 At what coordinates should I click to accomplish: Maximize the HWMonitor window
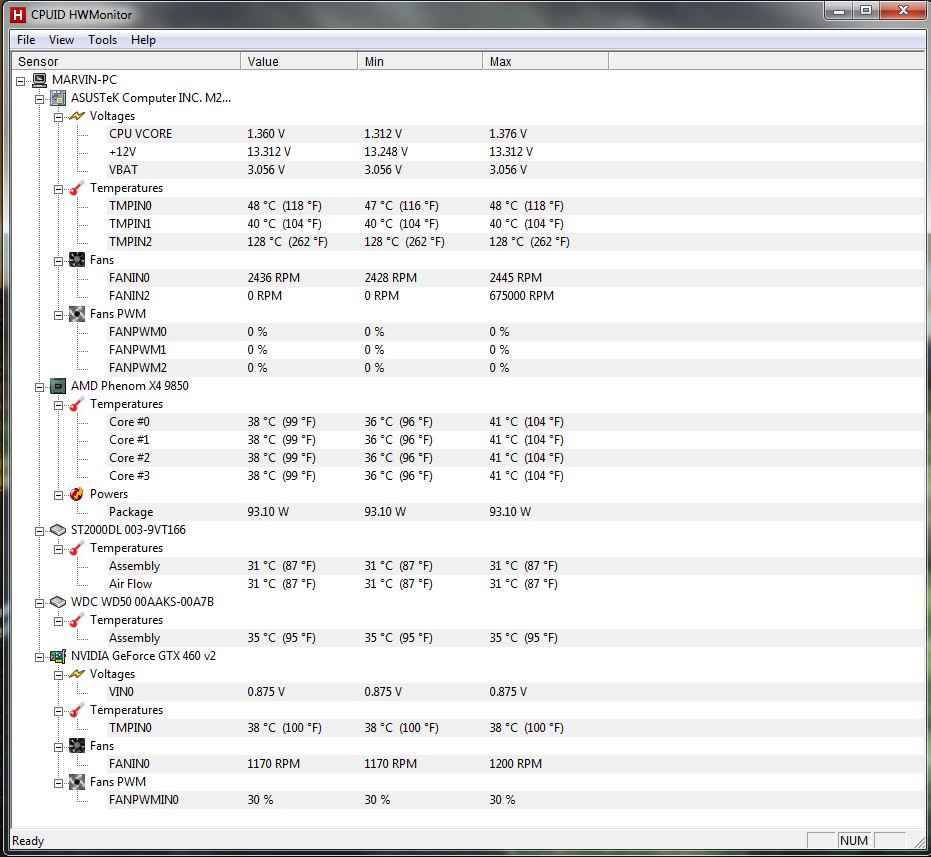pyautogui.click(x=866, y=11)
